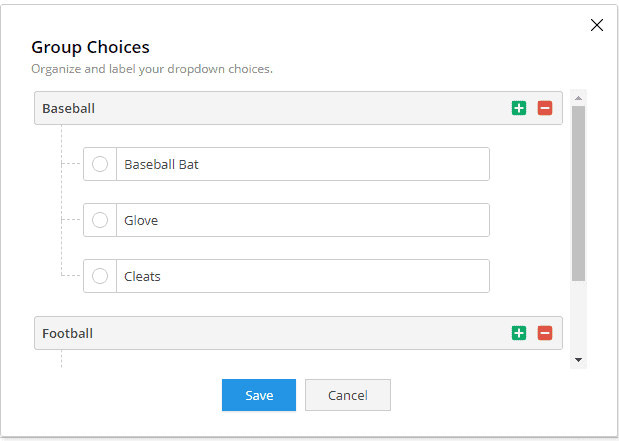Screen dimensions: 619x441
Task: Delete the Football group using minus icon
Action: (x=545, y=333)
